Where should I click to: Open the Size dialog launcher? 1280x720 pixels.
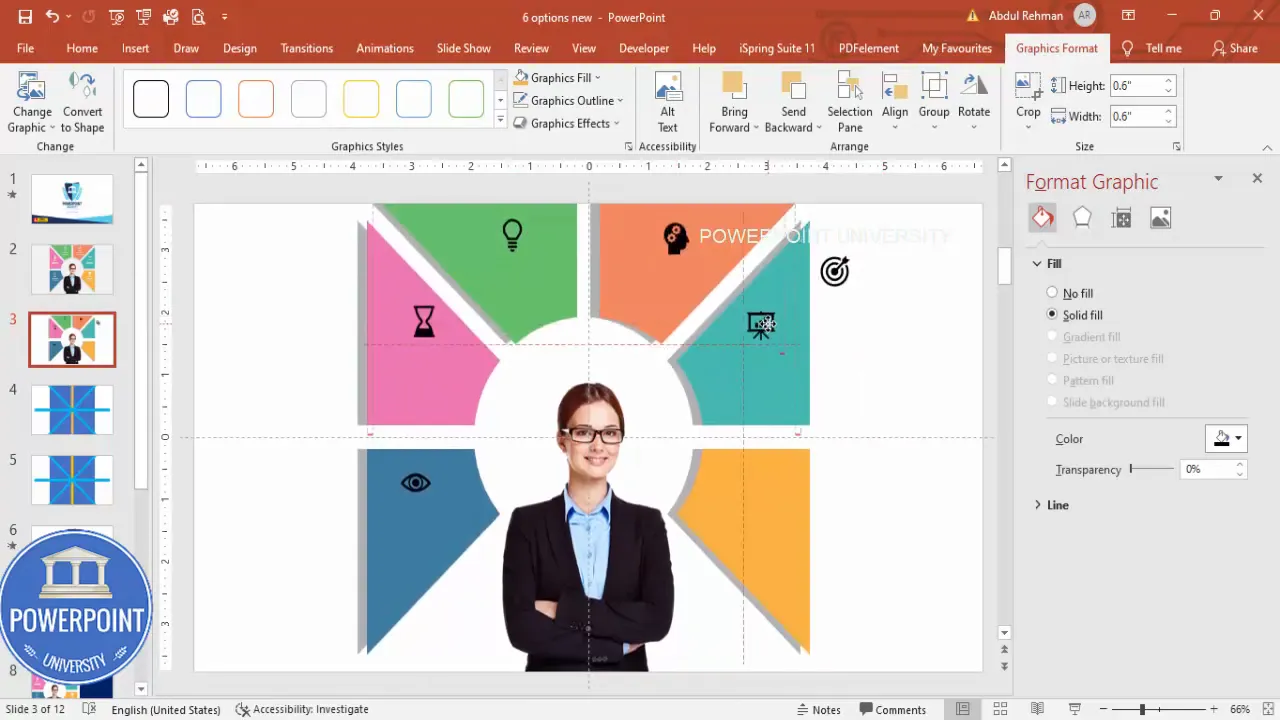pyautogui.click(x=1176, y=147)
